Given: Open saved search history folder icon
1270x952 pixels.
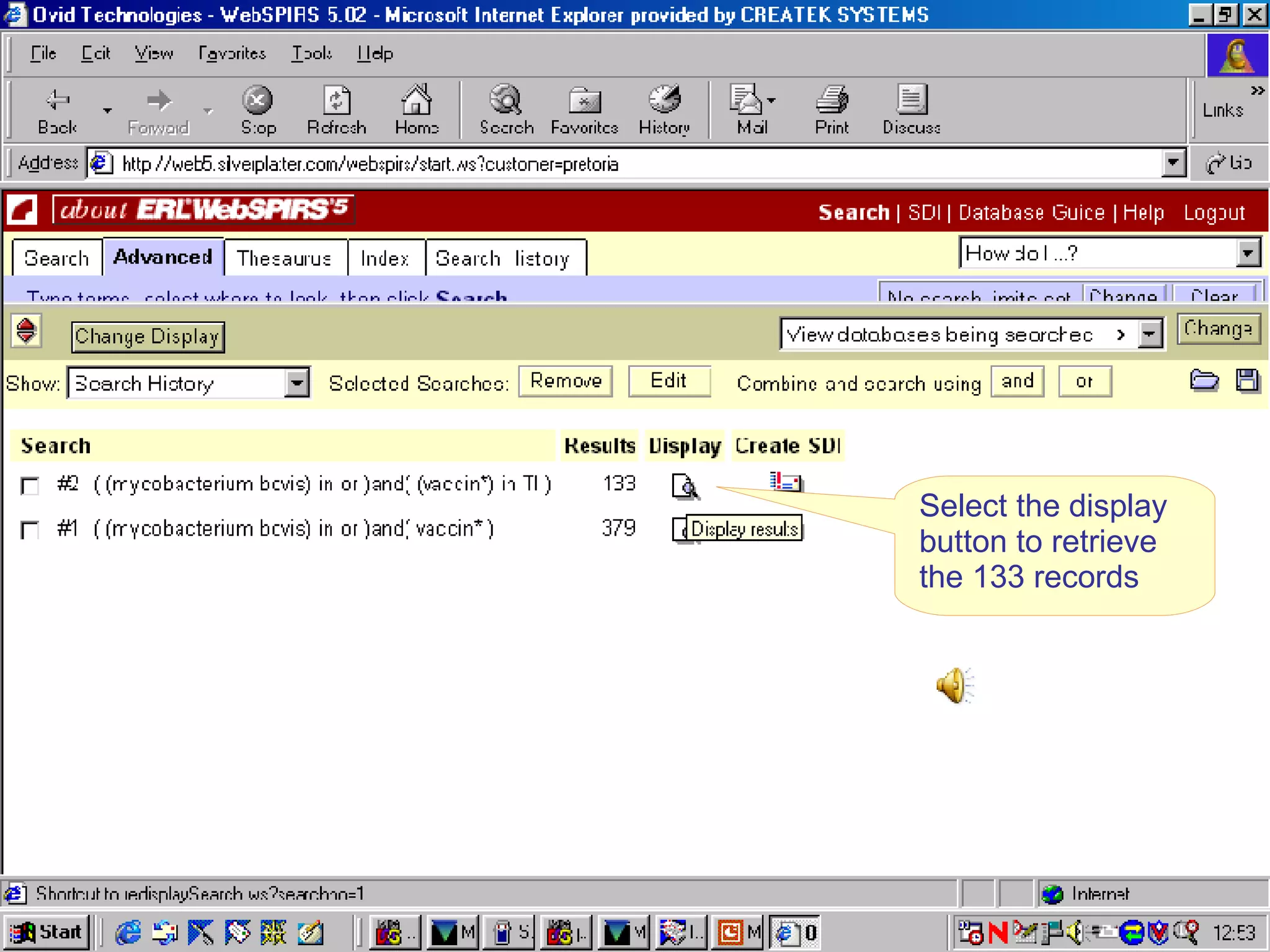Looking at the screenshot, I should (x=1204, y=380).
